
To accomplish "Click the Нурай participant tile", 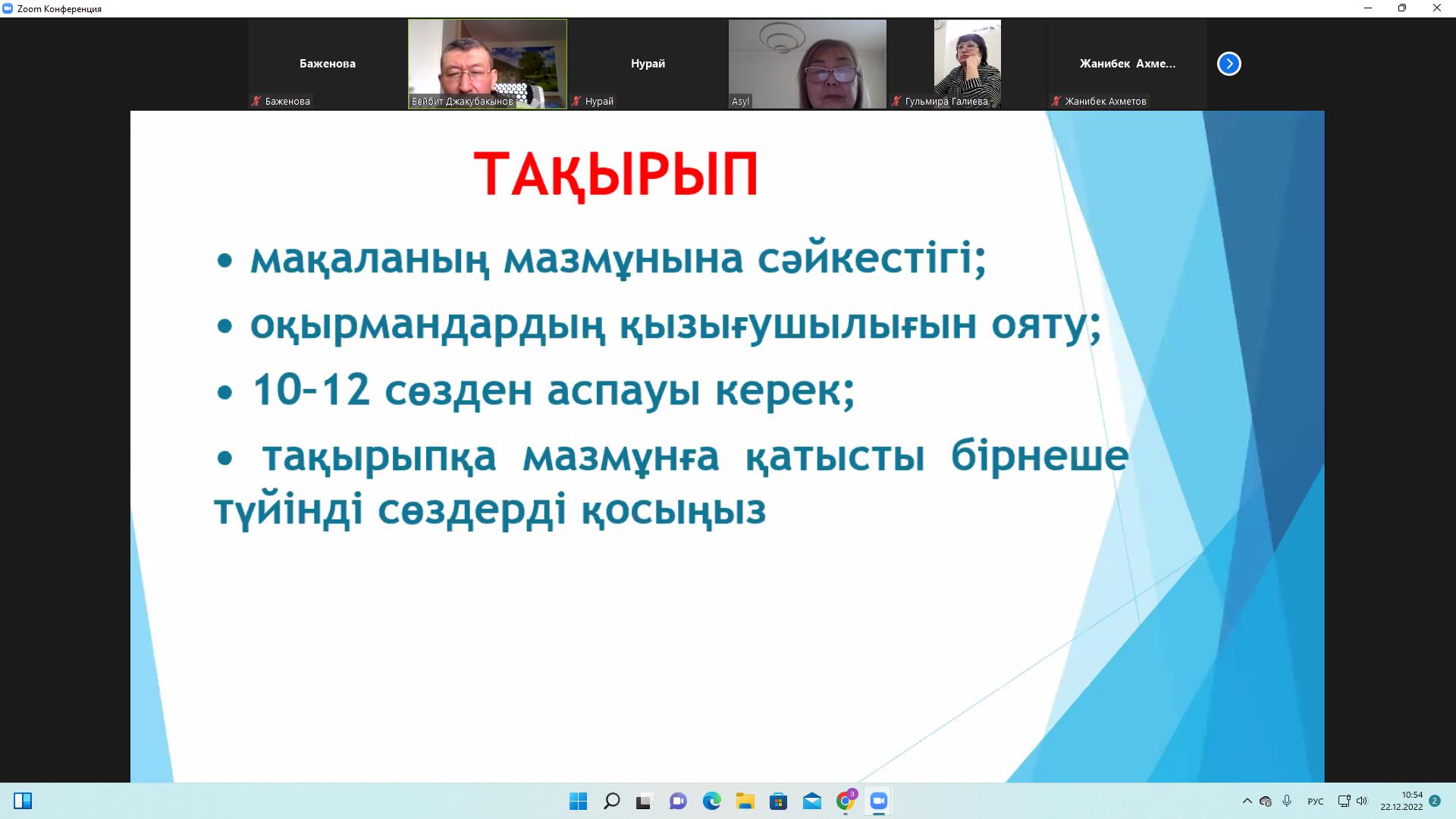I will tap(647, 64).
